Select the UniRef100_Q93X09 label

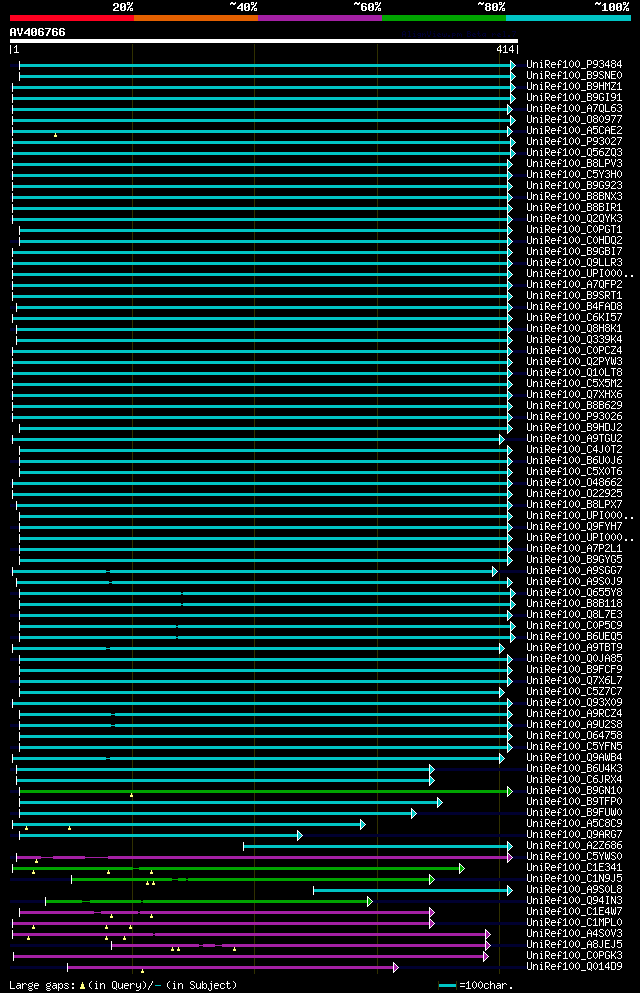[574, 702]
